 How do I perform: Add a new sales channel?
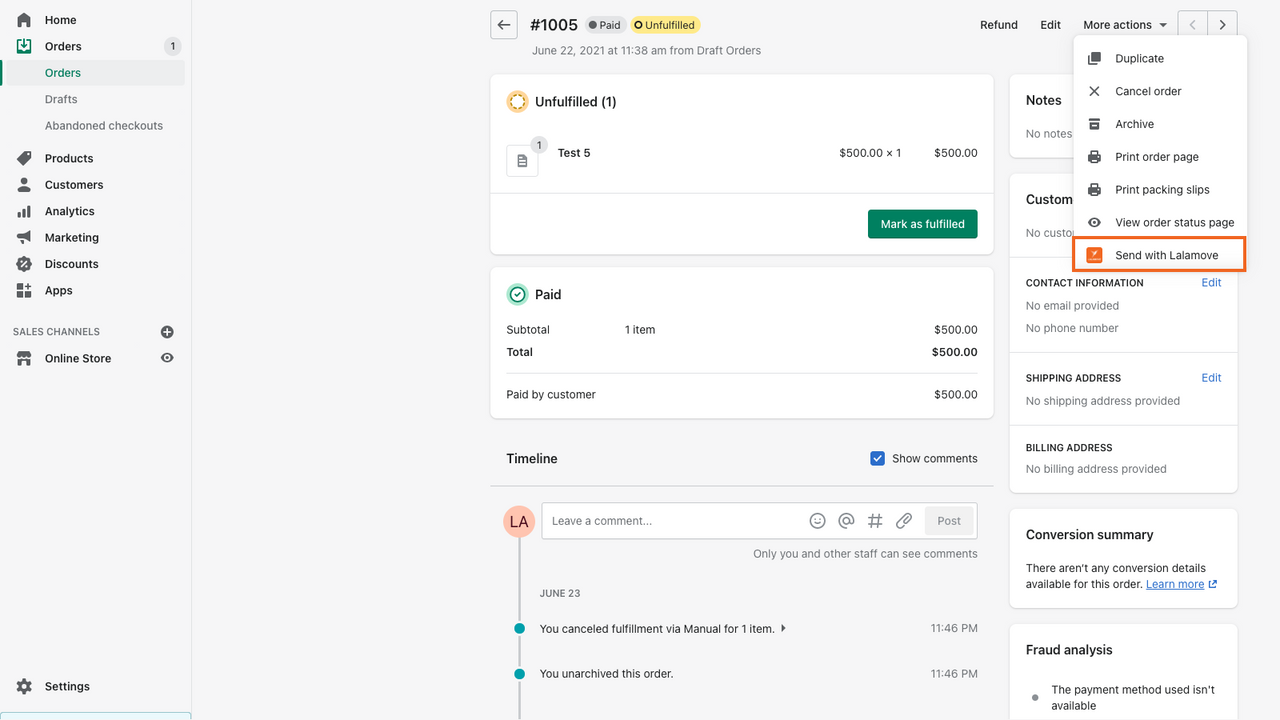click(x=166, y=331)
